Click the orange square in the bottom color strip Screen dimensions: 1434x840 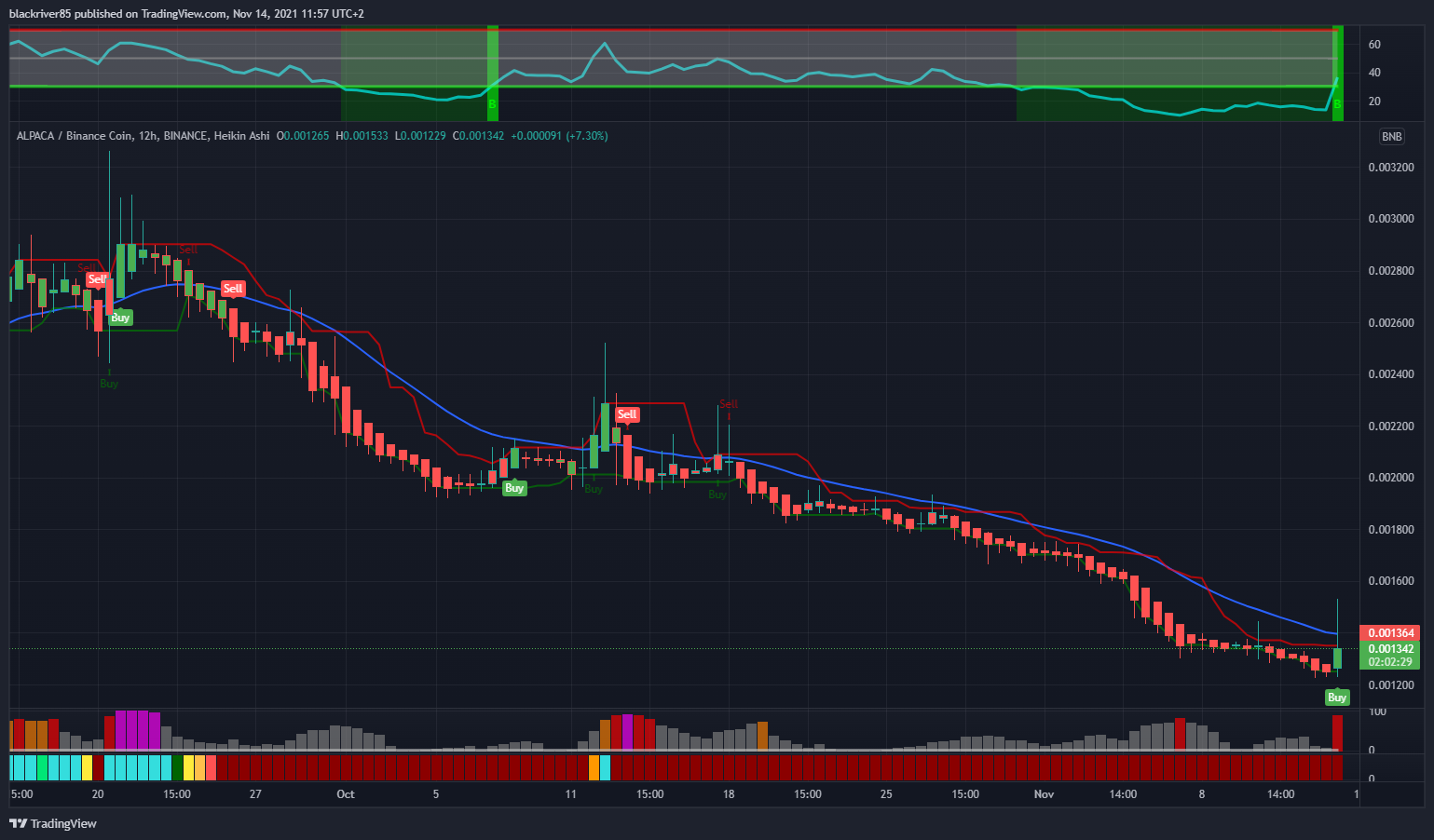tap(594, 767)
